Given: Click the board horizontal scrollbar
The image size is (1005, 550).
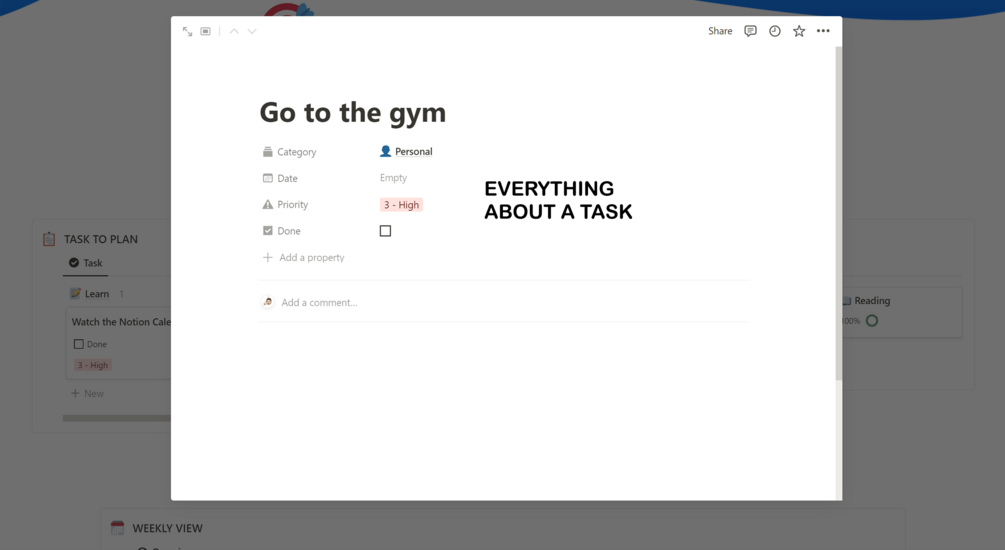Looking at the screenshot, I should pos(117,418).
